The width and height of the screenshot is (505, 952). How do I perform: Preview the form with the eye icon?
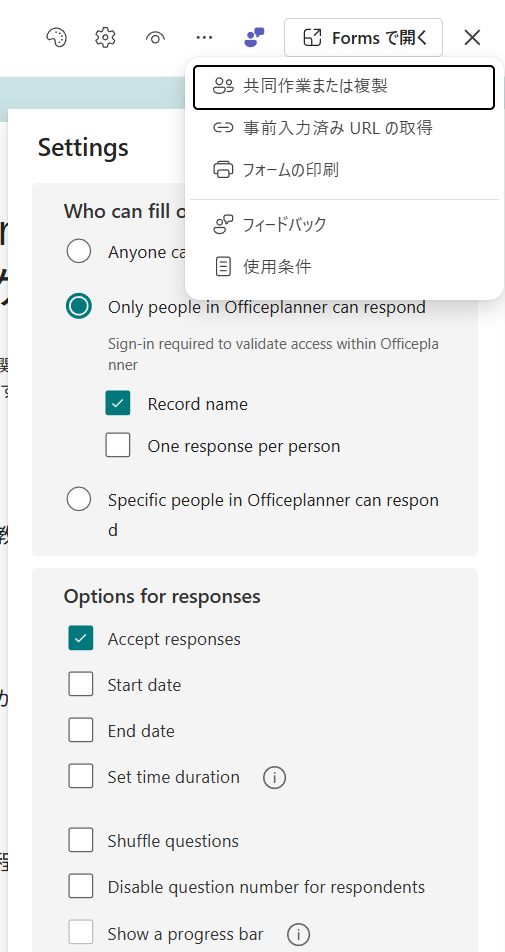[155, 38]
